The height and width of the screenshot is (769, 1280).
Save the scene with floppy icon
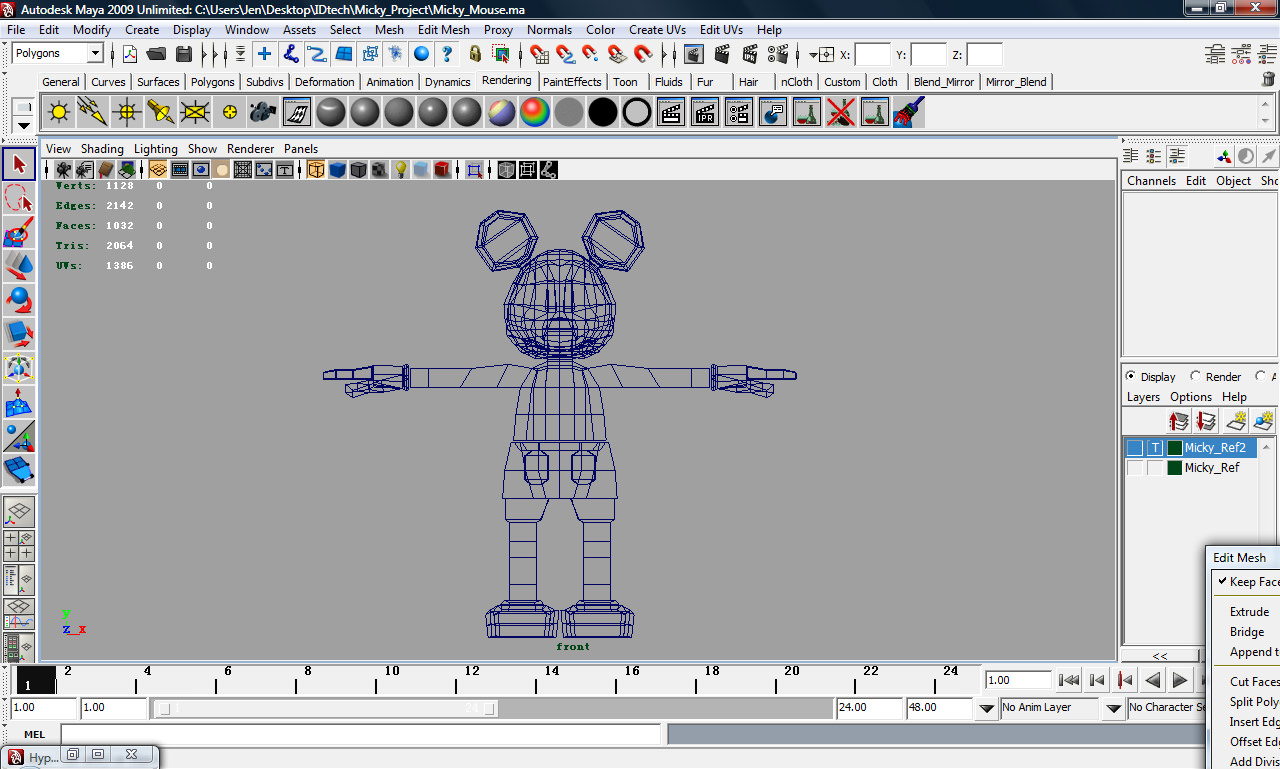click(x=183, y=54)
